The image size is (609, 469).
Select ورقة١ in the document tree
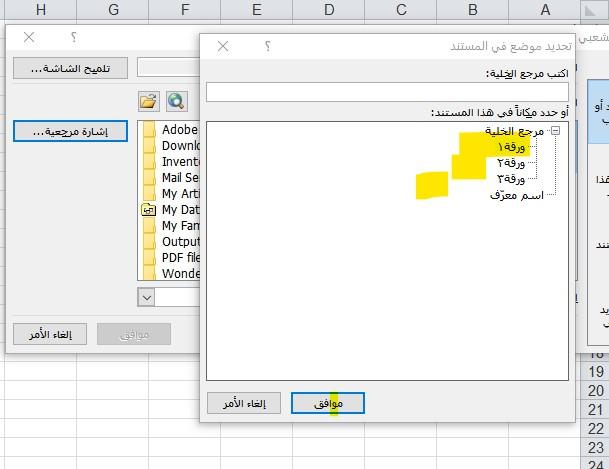point(509,147)
